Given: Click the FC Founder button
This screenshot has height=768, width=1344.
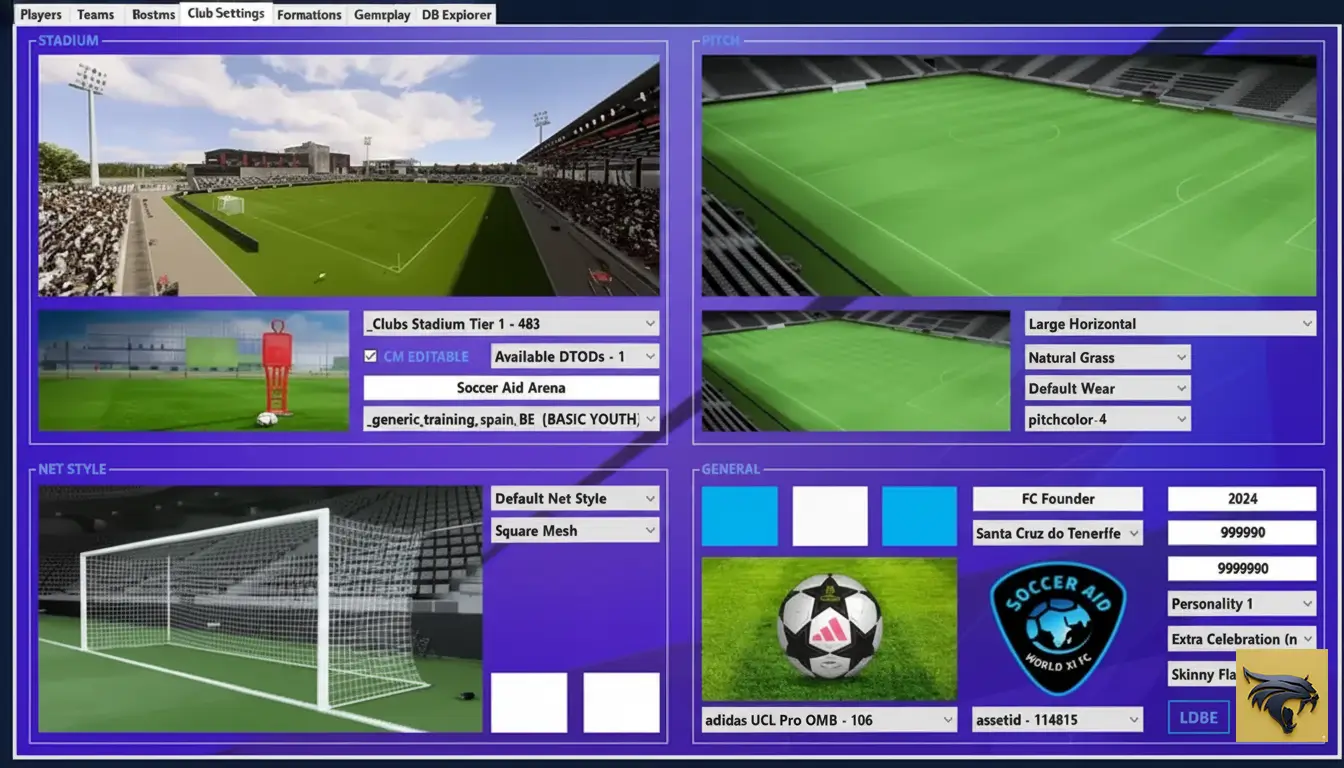Looking at the screenshot, I should pyautogui.click(x=1057, y=499).
